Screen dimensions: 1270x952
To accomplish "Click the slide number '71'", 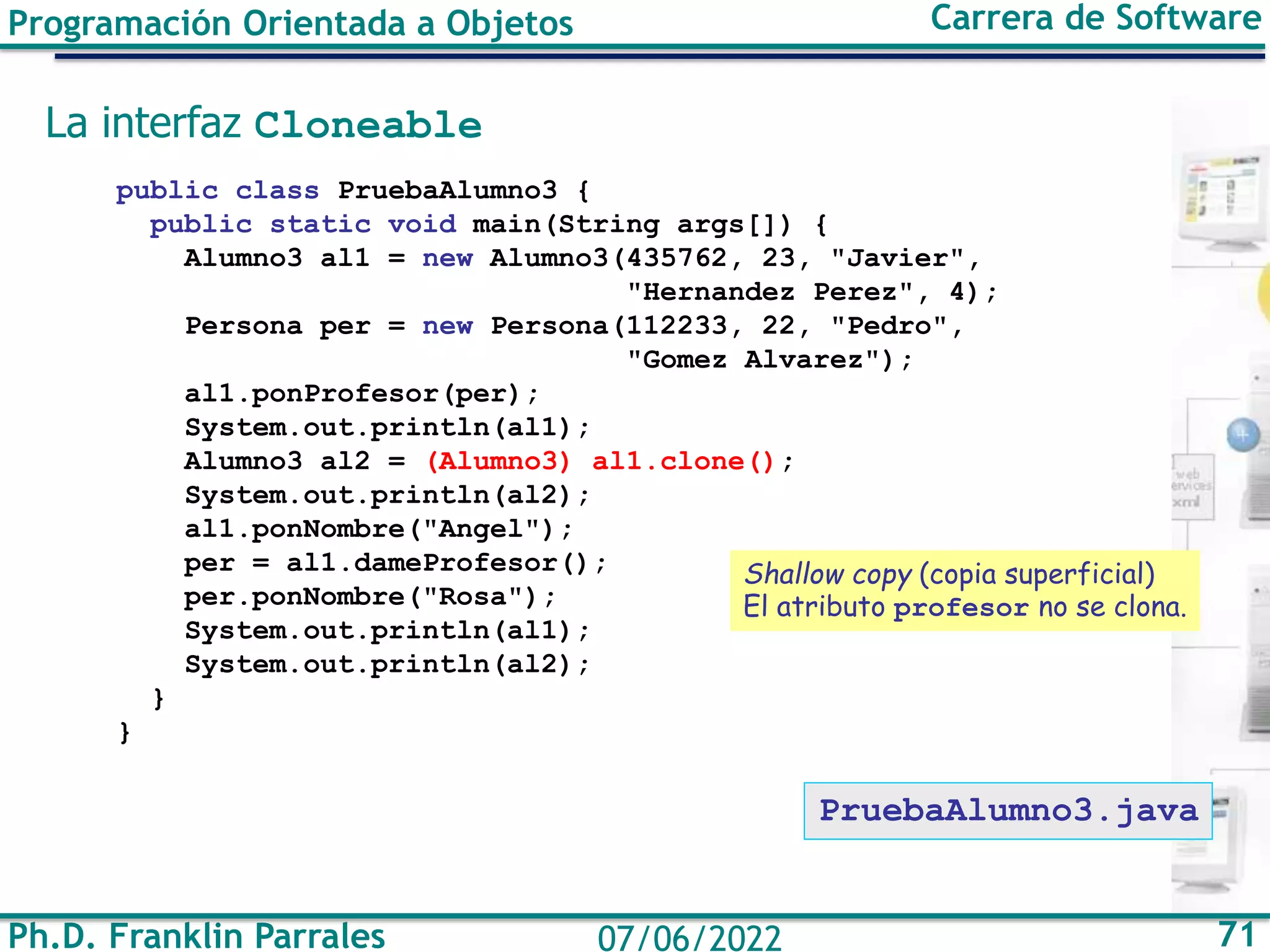I will click(1237, 934).
